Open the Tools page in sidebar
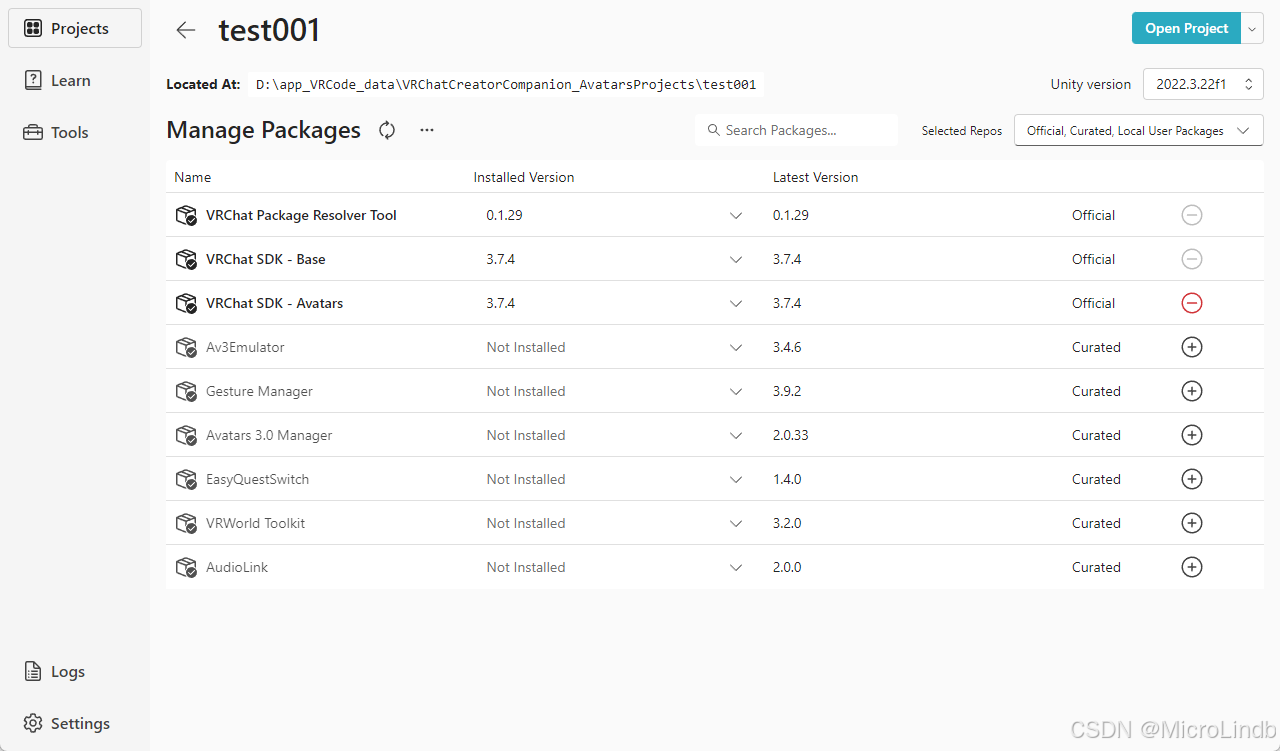This screenshot has width=1280, height=751. (75, 132)
